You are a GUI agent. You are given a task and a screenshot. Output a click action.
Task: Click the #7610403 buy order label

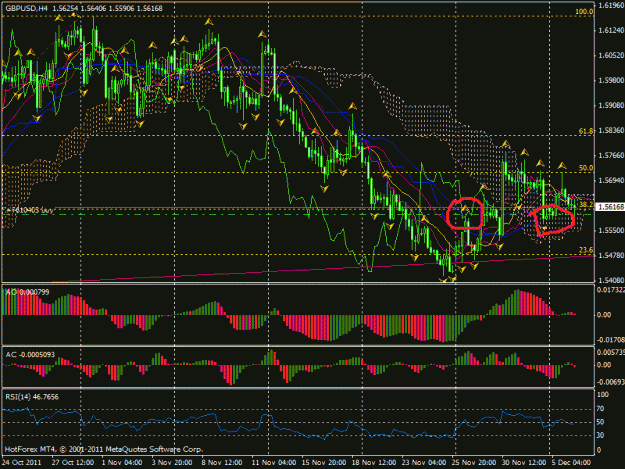point(30,210)
